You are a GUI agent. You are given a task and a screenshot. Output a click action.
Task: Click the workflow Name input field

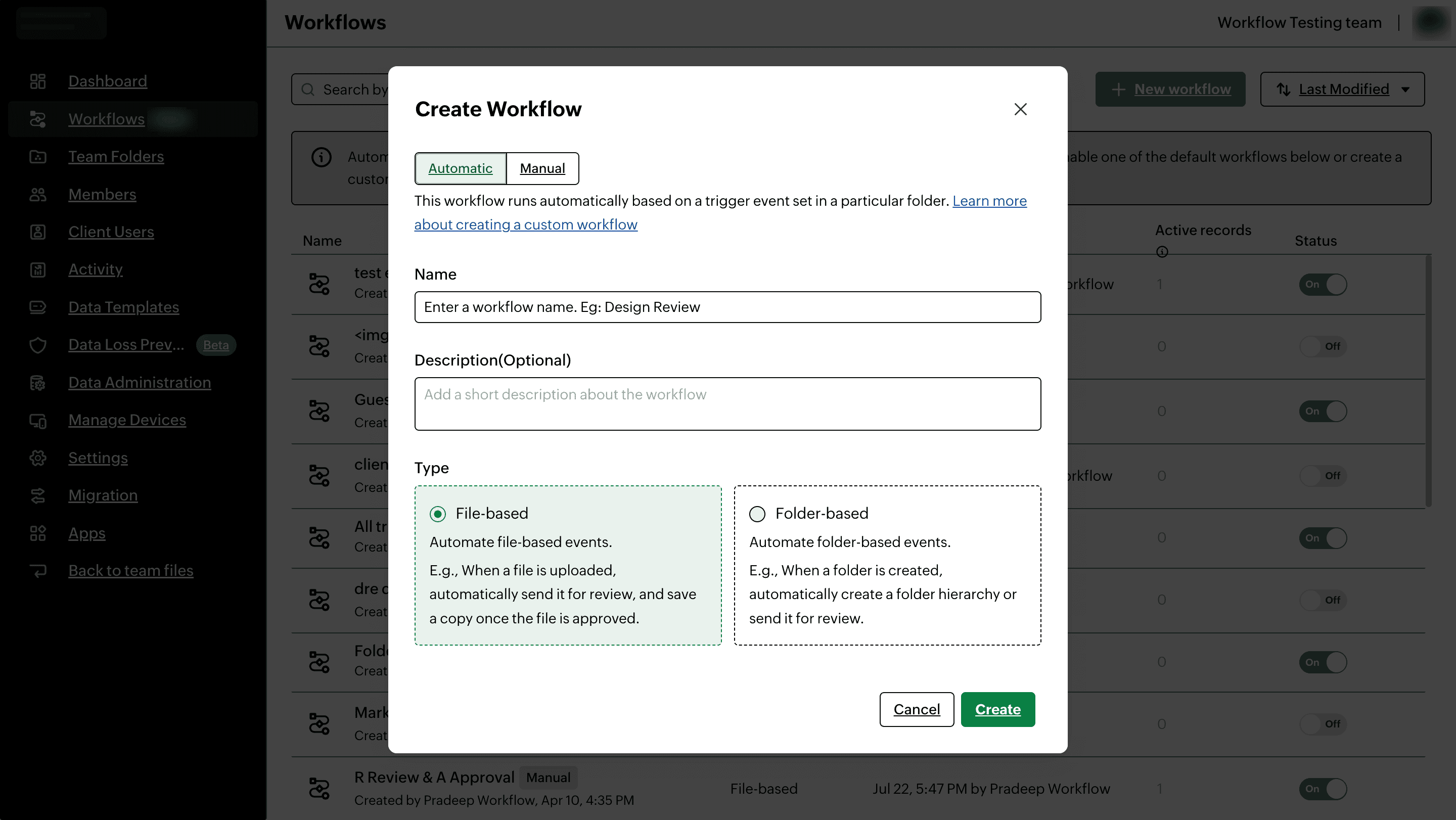point(727,307)
